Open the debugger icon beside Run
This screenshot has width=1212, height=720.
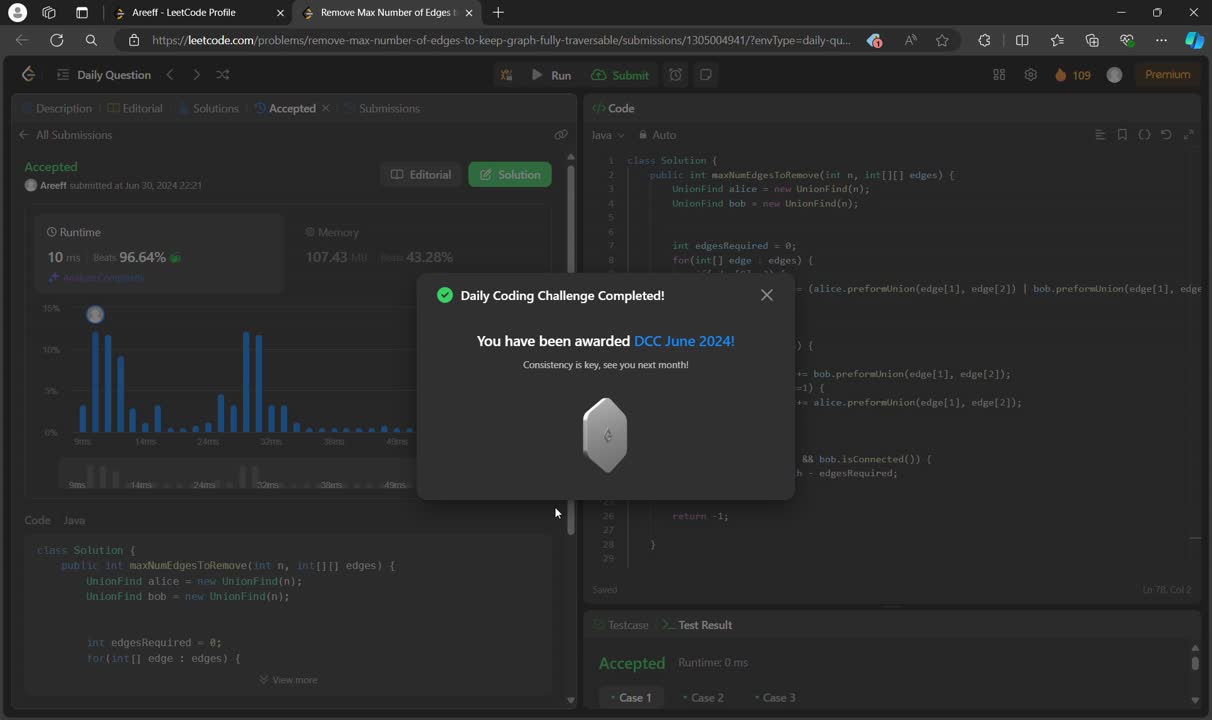click(507, 75)
